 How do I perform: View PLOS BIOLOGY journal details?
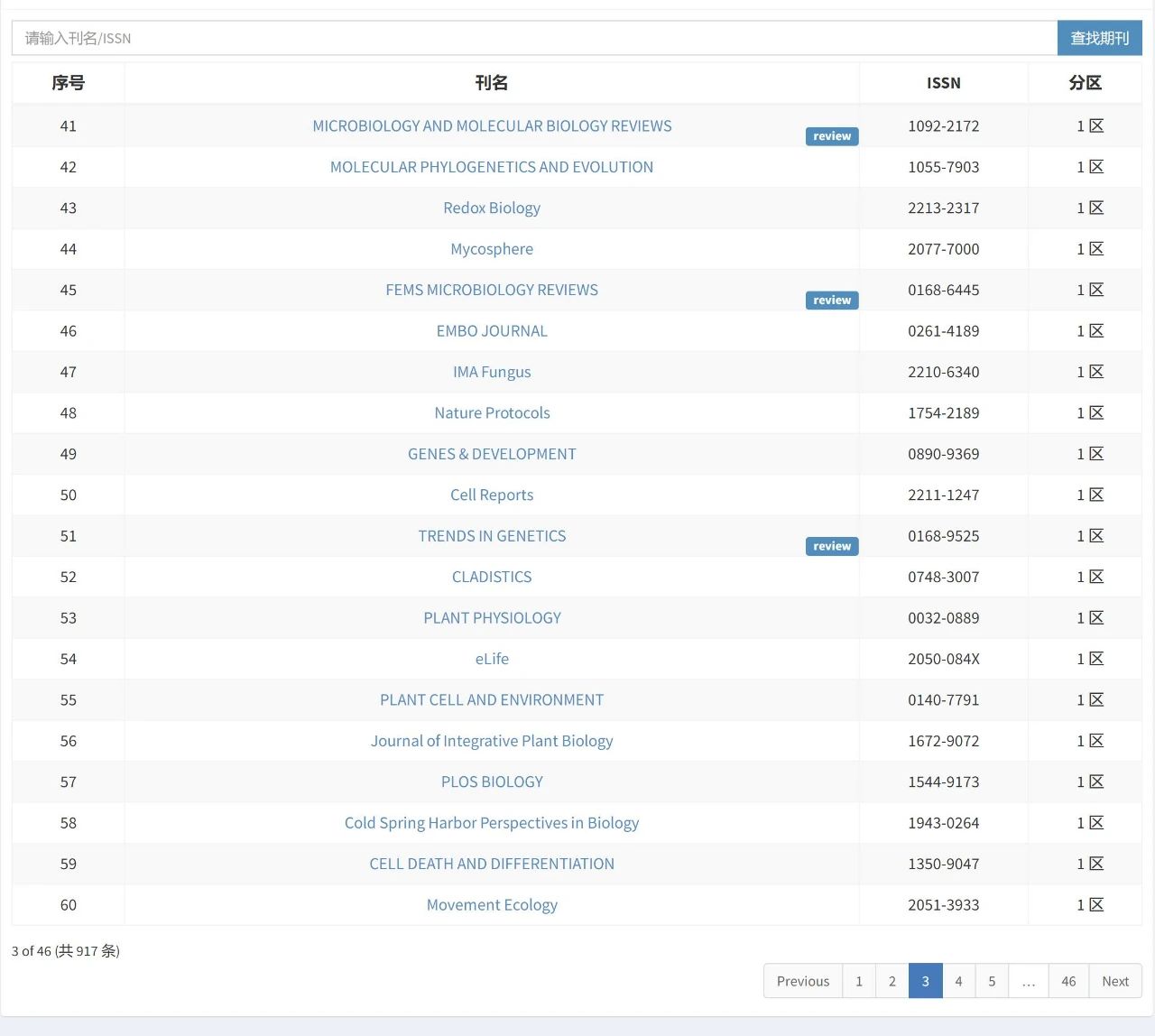[492, 782]
